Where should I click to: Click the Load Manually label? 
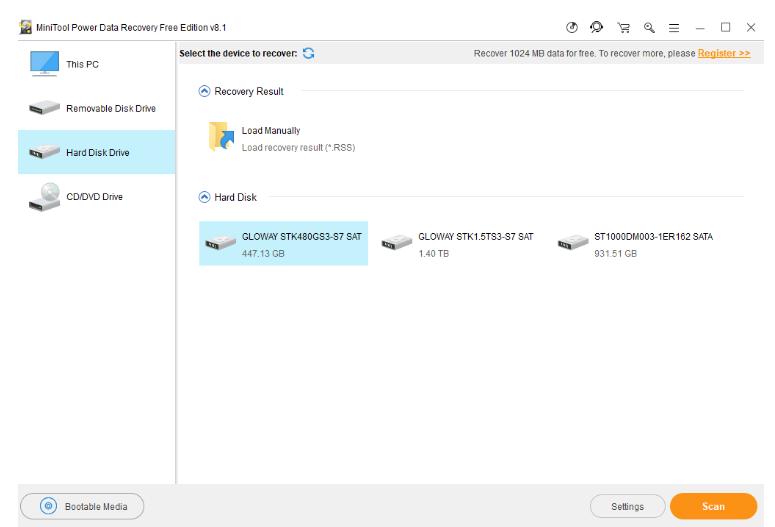pyautogui.click(x=271, y=131)
